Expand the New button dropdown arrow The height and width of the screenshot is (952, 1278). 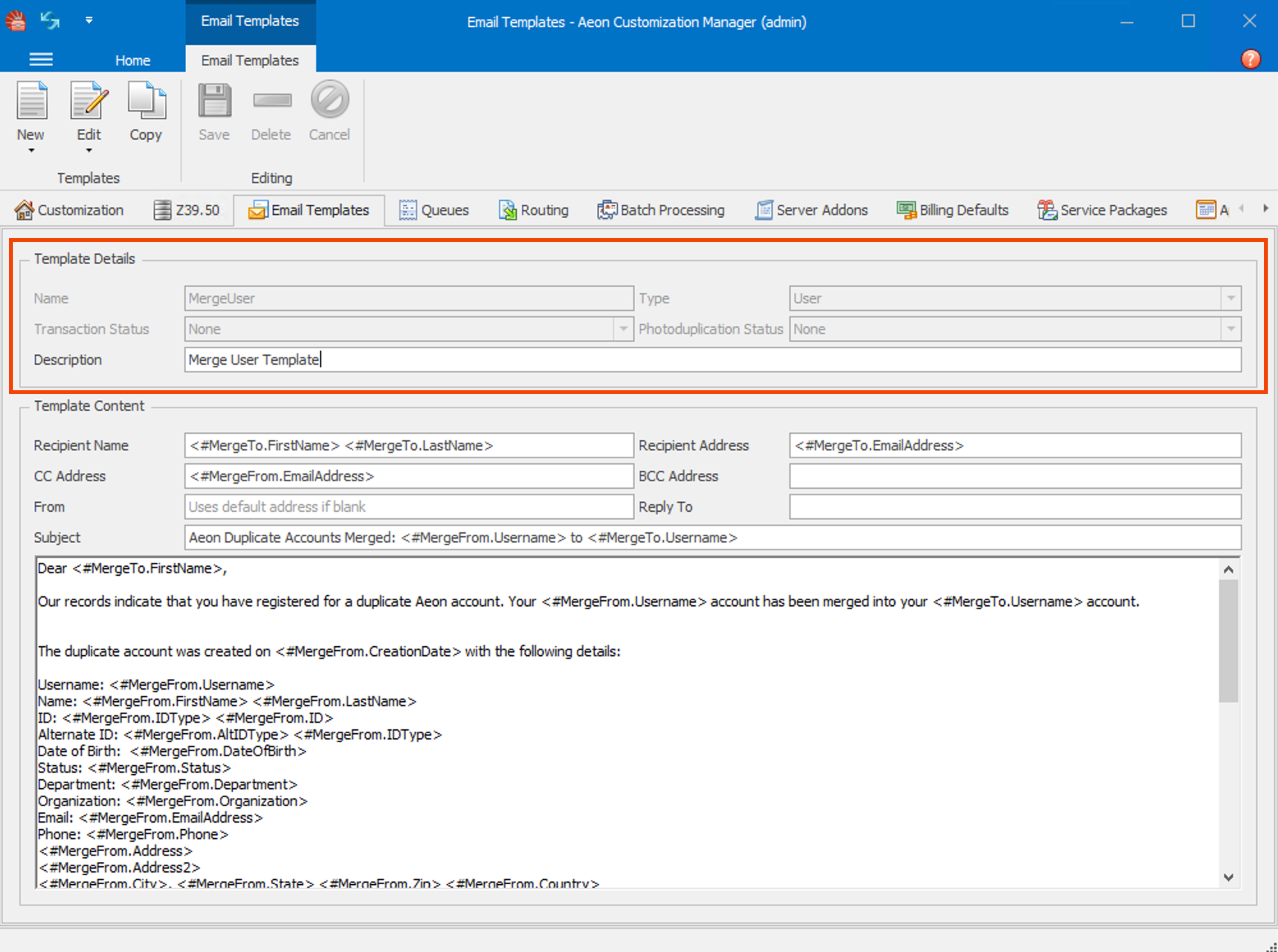tap(31, 150)
